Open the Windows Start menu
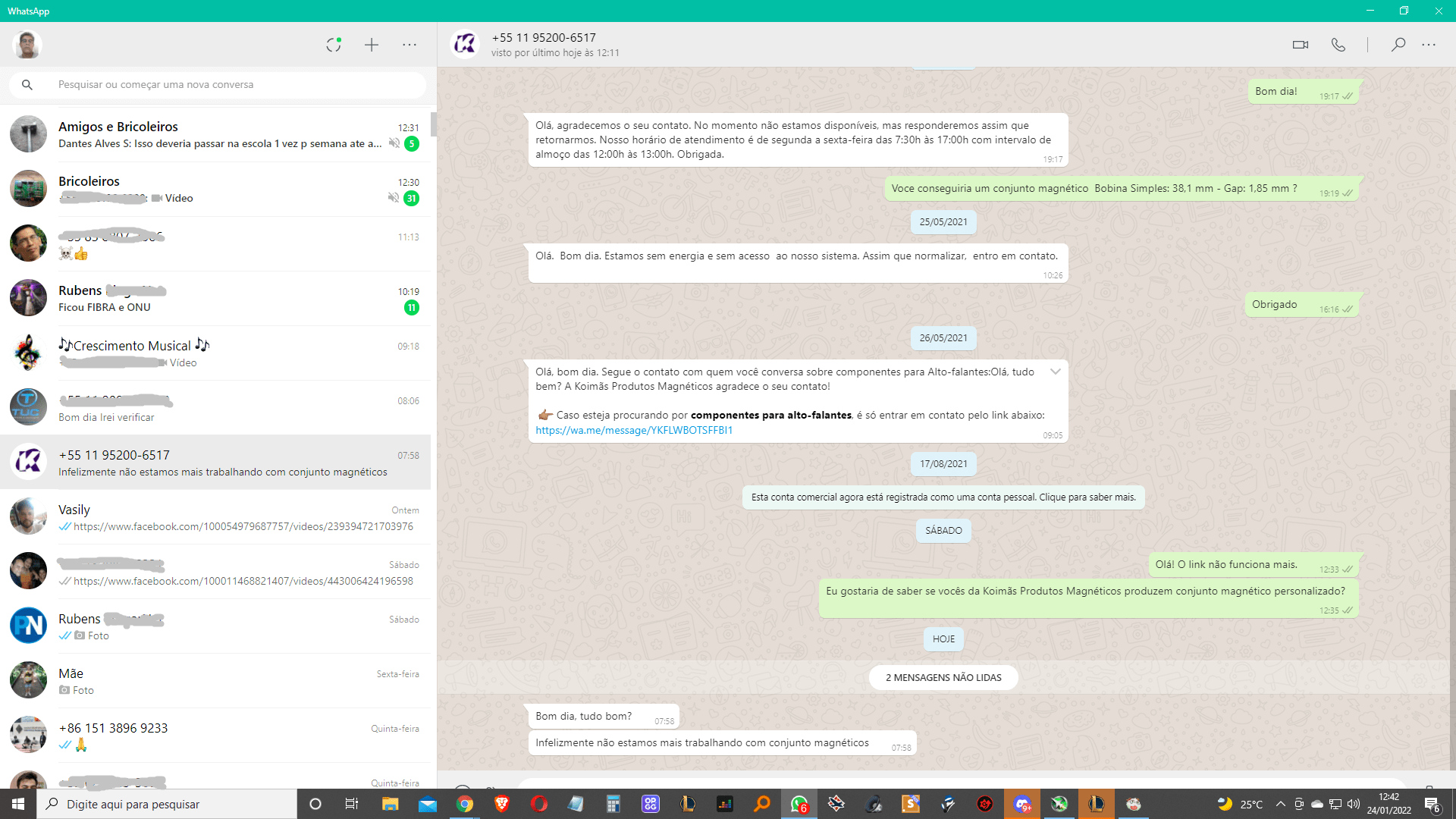 tap(18, 804)
